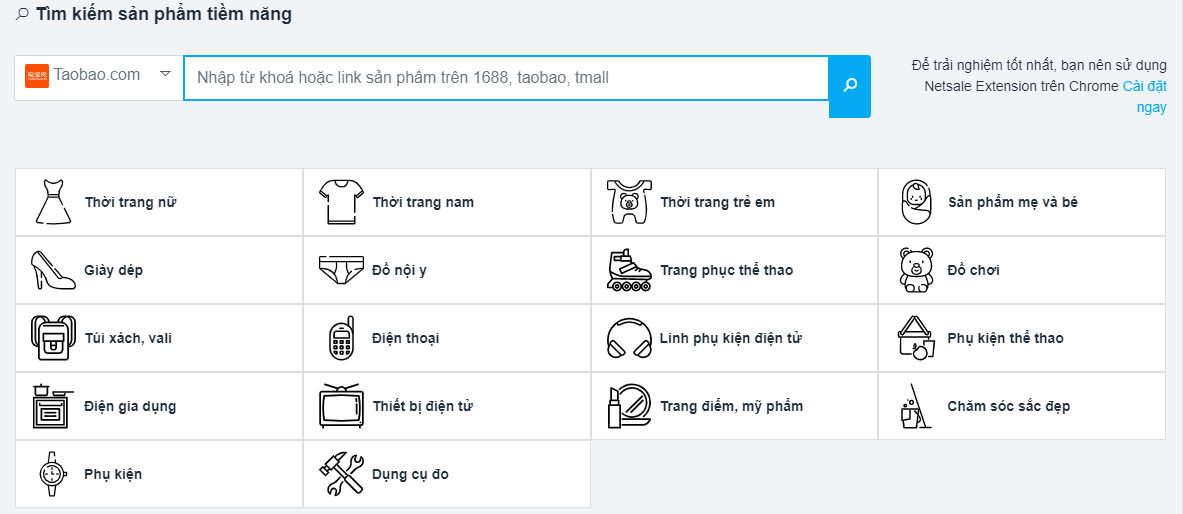1183x514 pixels.
Task: Select the mobile phone Điện thoại icon
Action: coord(341,338)
